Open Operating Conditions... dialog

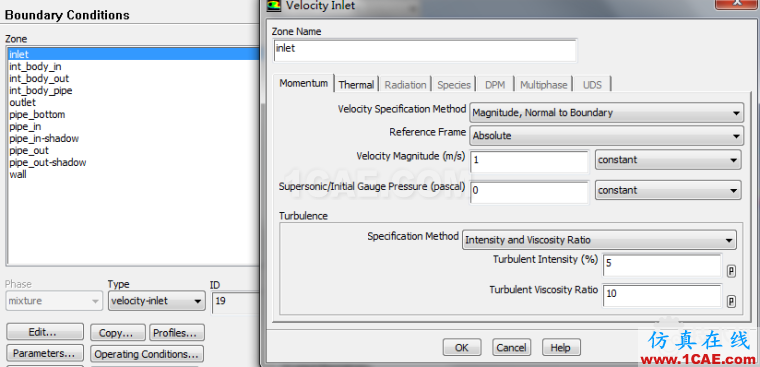[147, 354]
